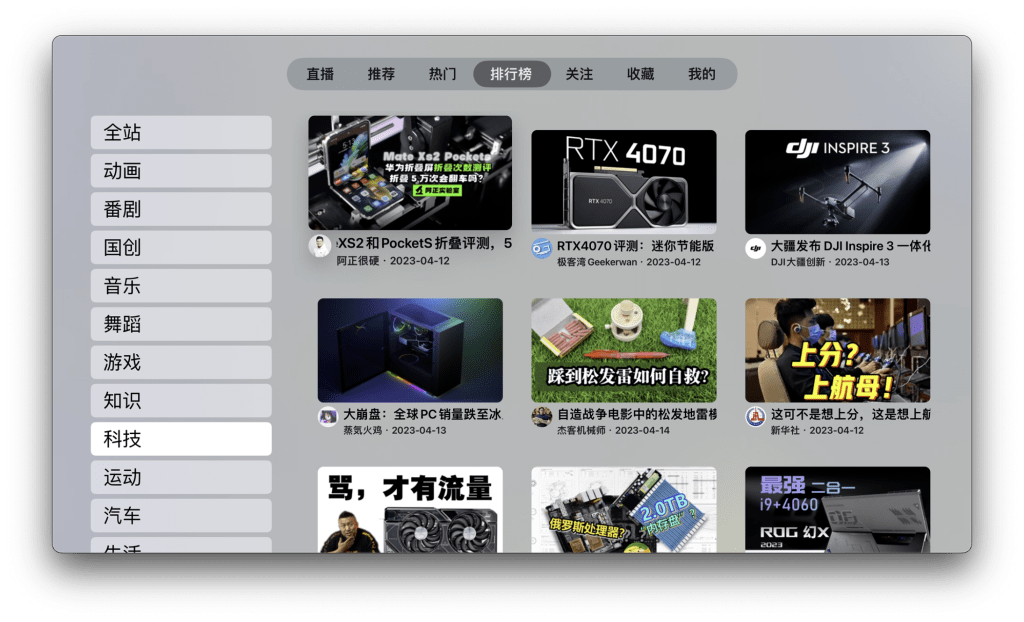The image size is (1024, 622).
Task: Click DJI大疆创新 logo avatar
Action: point(756,249)
